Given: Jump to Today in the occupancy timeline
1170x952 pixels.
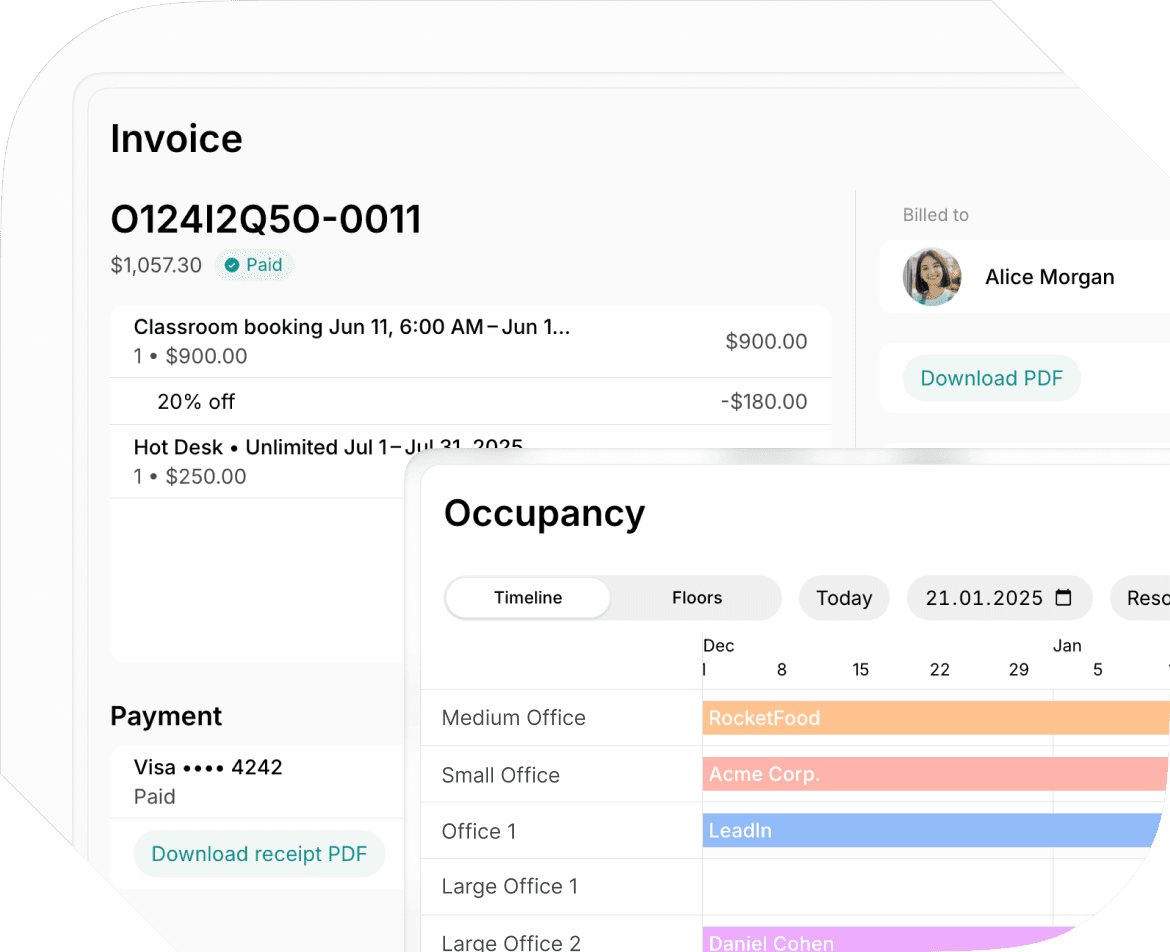Looking at the screenshot, I should [843, 597].
